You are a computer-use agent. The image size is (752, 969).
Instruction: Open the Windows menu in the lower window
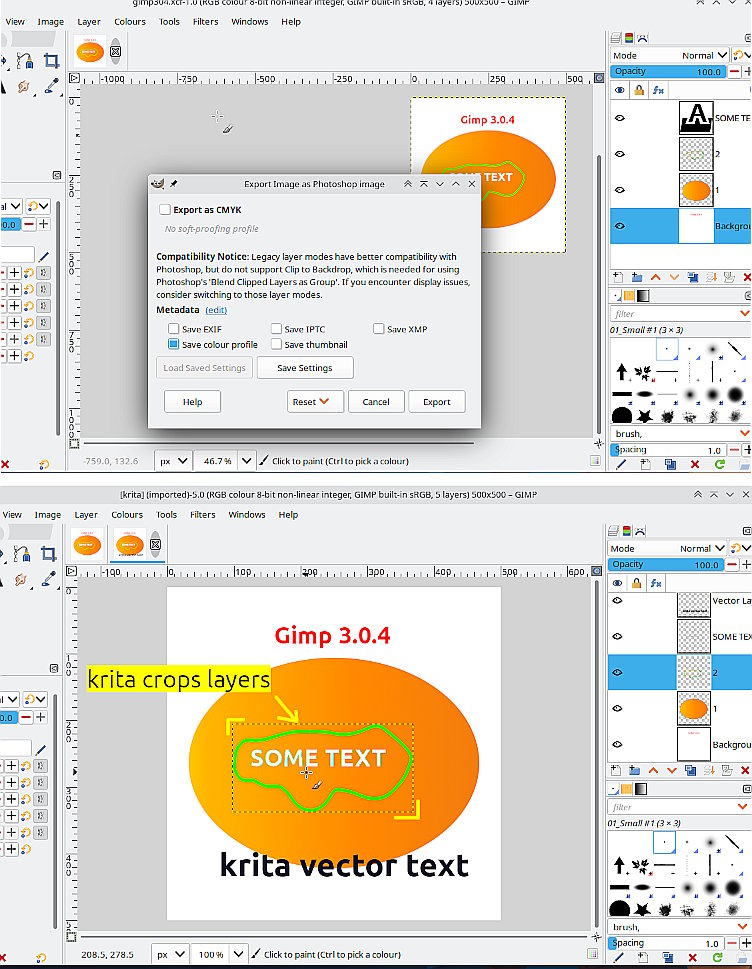[247, 515]
